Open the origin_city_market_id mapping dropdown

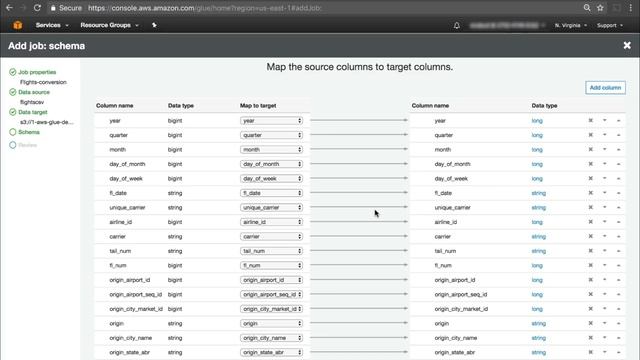pyautogui.click(x=271, y=309)
